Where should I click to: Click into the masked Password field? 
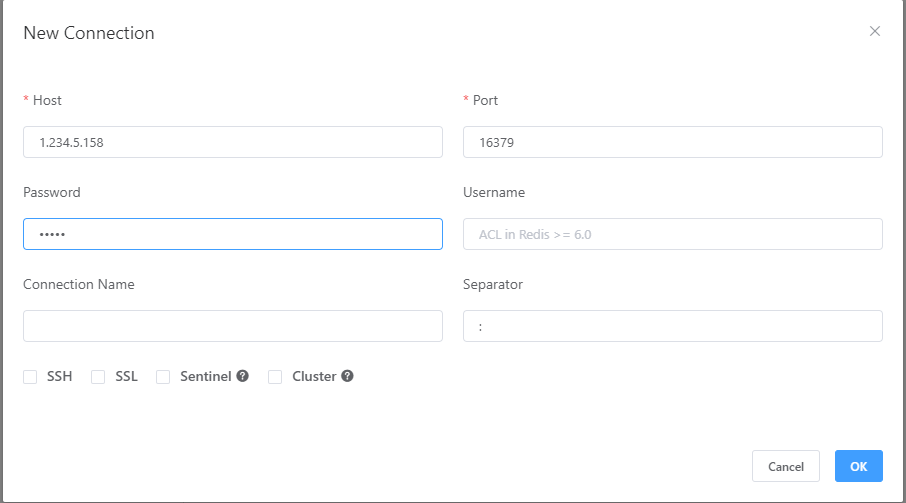pos(232,234)
